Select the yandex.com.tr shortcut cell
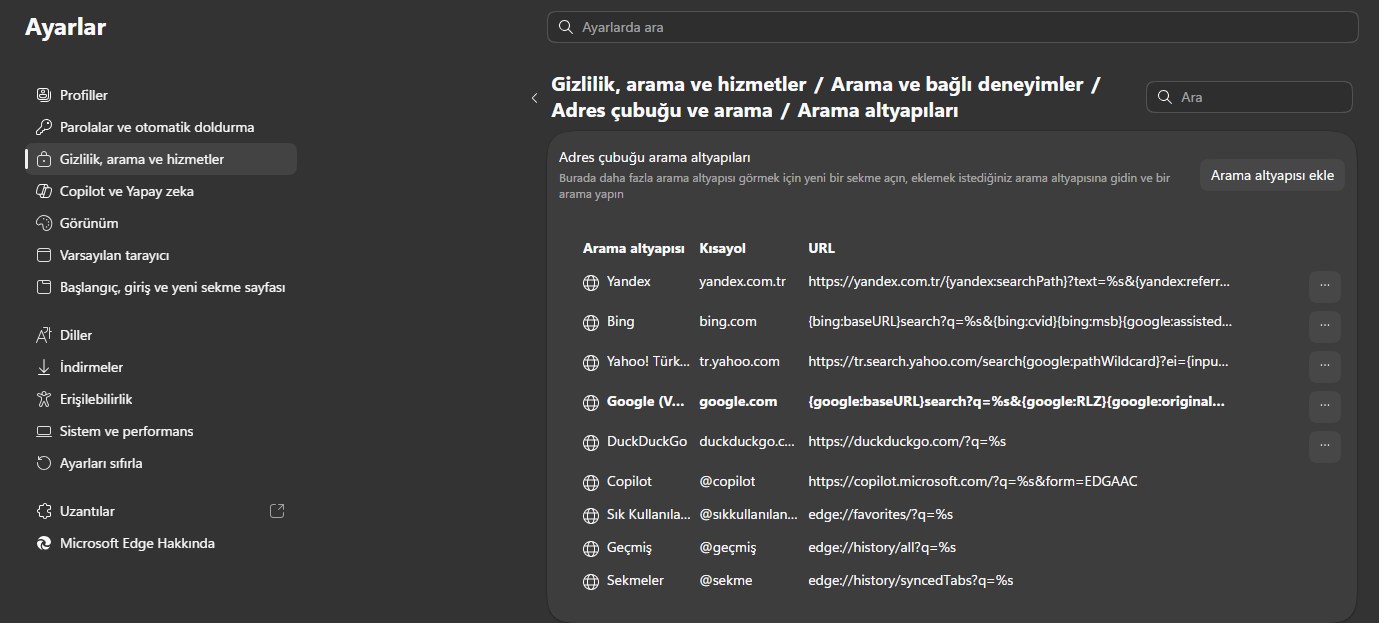This screenshot has width=1379, height=623. coord(742,282)
